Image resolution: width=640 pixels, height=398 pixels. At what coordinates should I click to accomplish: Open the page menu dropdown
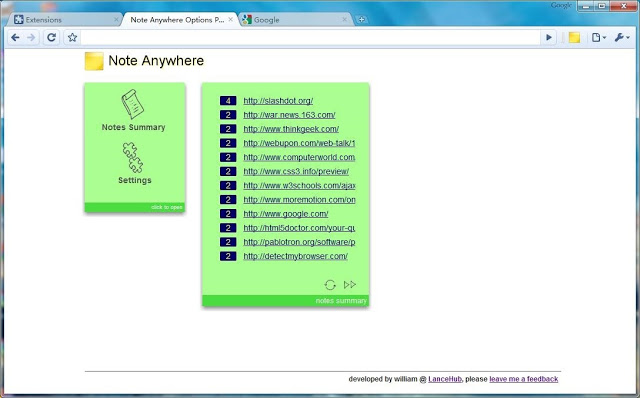point(598,38)
